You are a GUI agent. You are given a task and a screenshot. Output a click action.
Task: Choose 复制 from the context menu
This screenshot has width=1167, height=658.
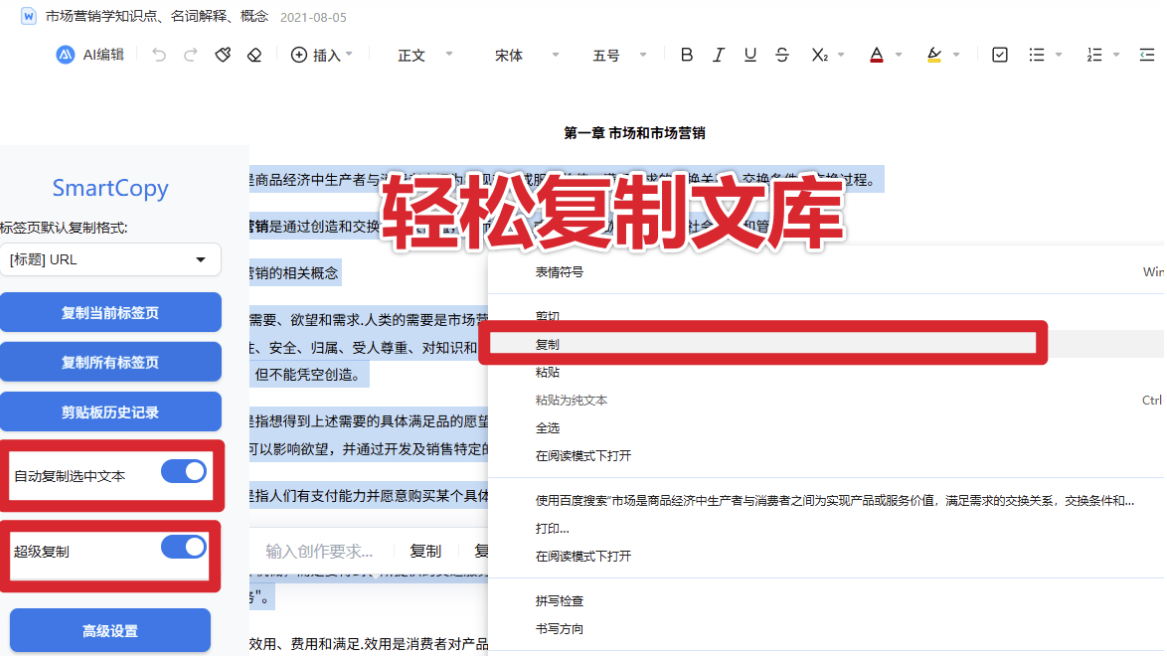548,344
